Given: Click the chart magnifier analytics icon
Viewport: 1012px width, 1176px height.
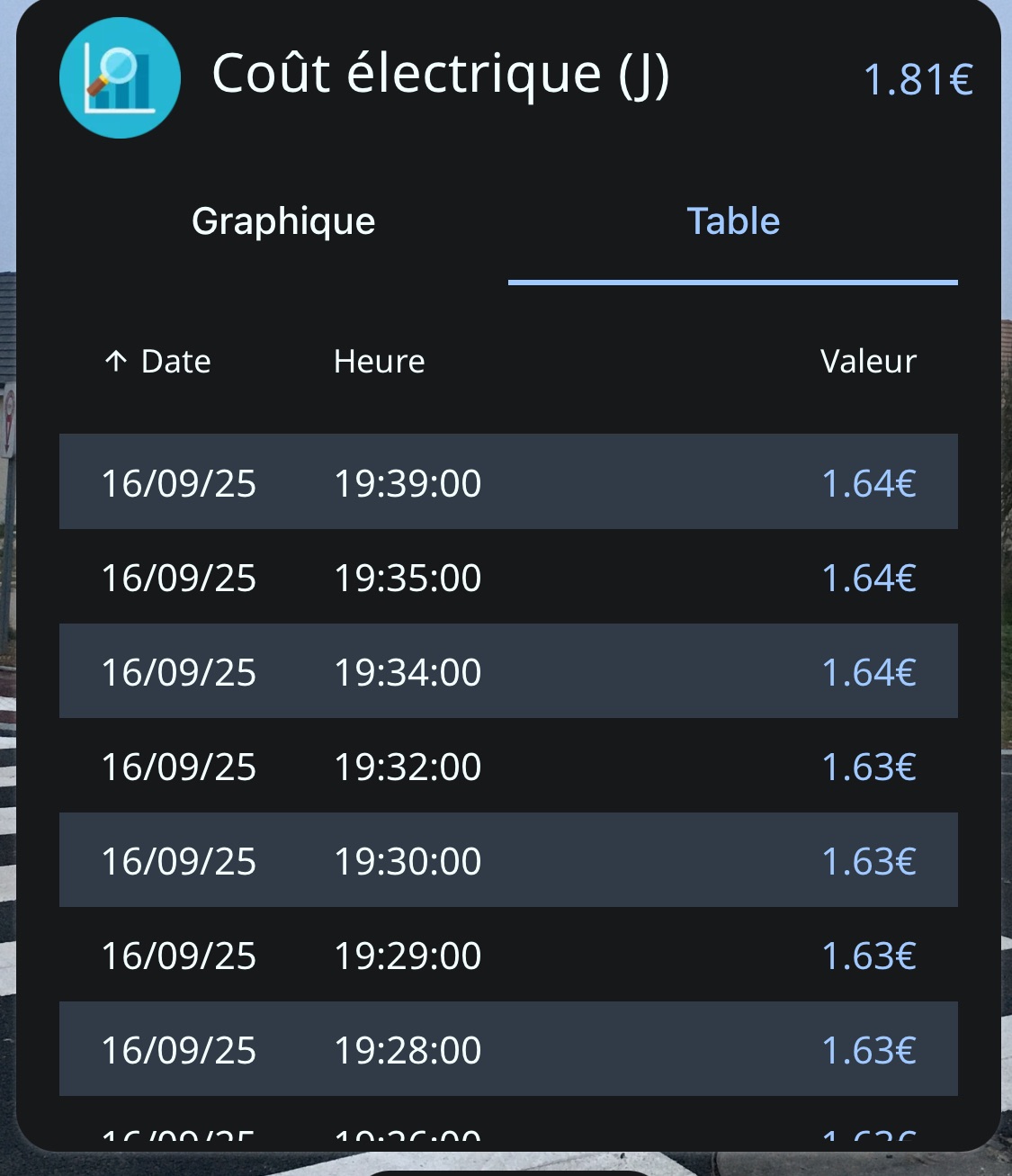Looking at the screenshot, I should point(120,78).
